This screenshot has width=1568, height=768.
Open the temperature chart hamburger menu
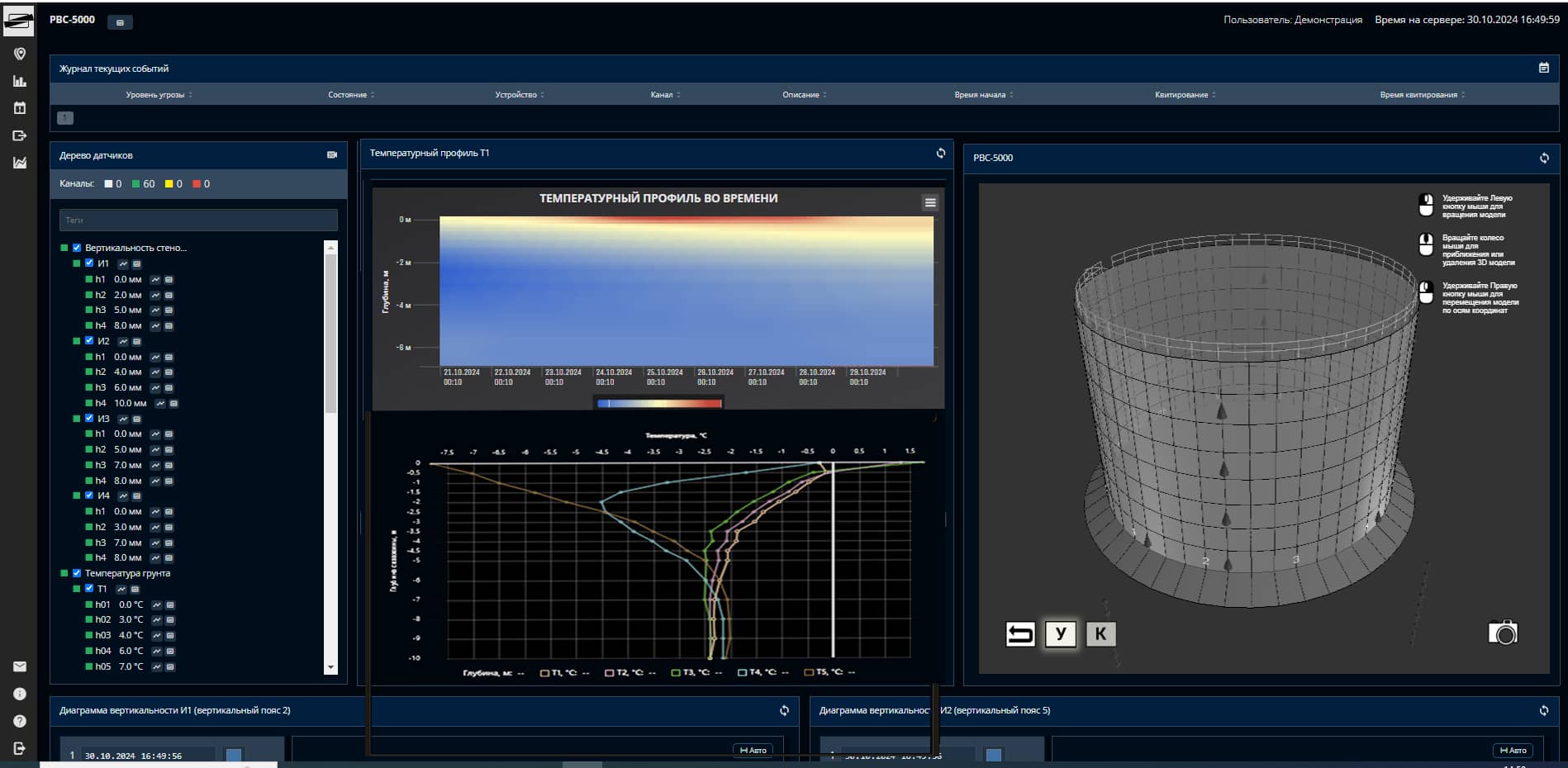[930, 202]
